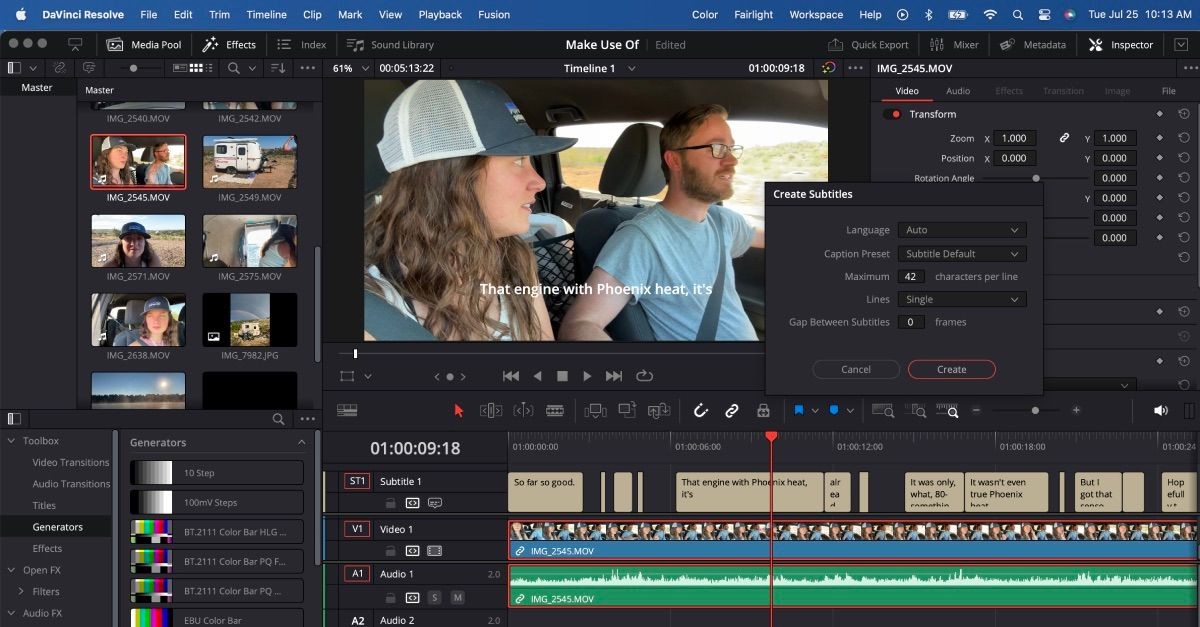Toggle the Zoom X/Y link icon
The width and height of the screenshot is (1200, 627).
pos(1064,138)
